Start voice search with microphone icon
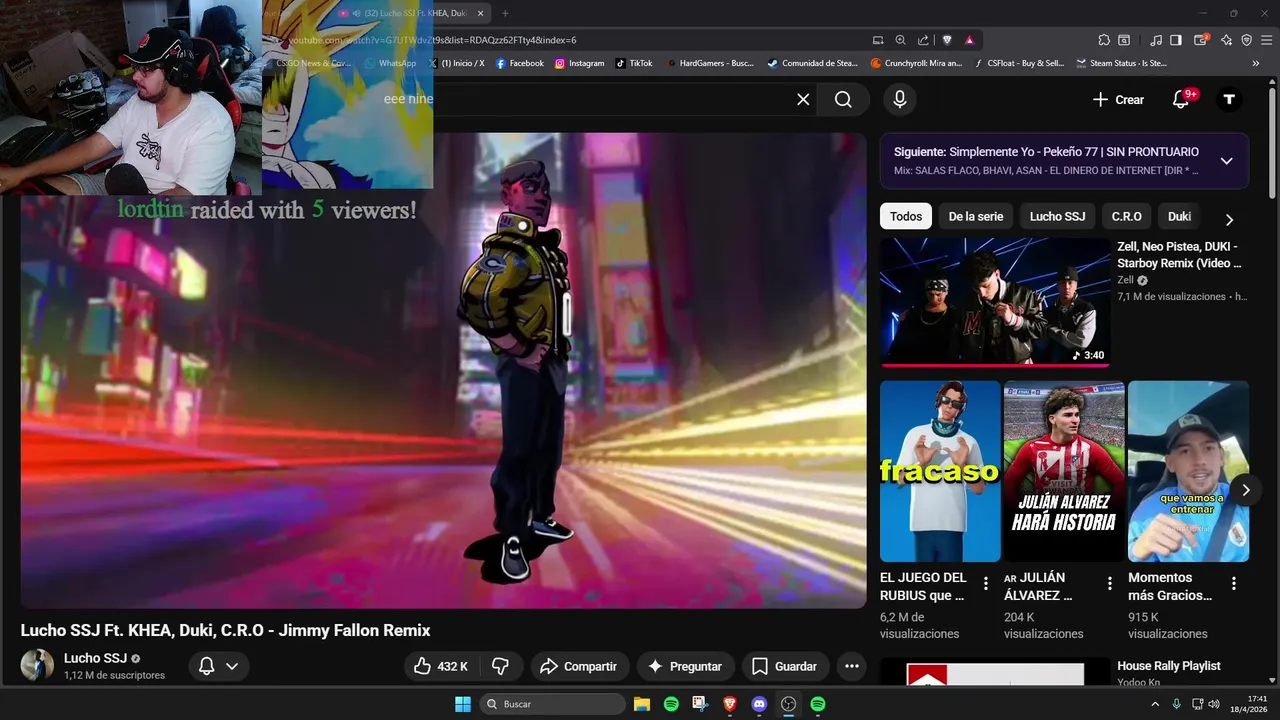This screenshot has height=720, width=1280. click(900, 99)
